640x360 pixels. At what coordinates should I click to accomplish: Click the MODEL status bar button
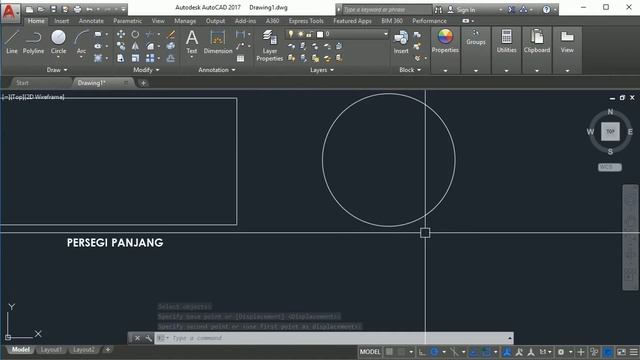click(x=370, y=351)
